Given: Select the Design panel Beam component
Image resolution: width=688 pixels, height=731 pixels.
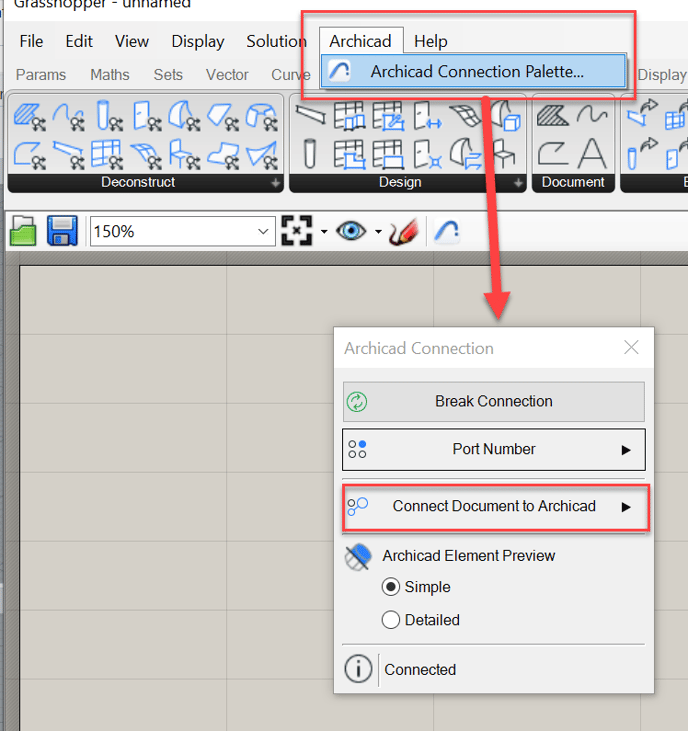Looking at the screenshot, I should point(310,115).
